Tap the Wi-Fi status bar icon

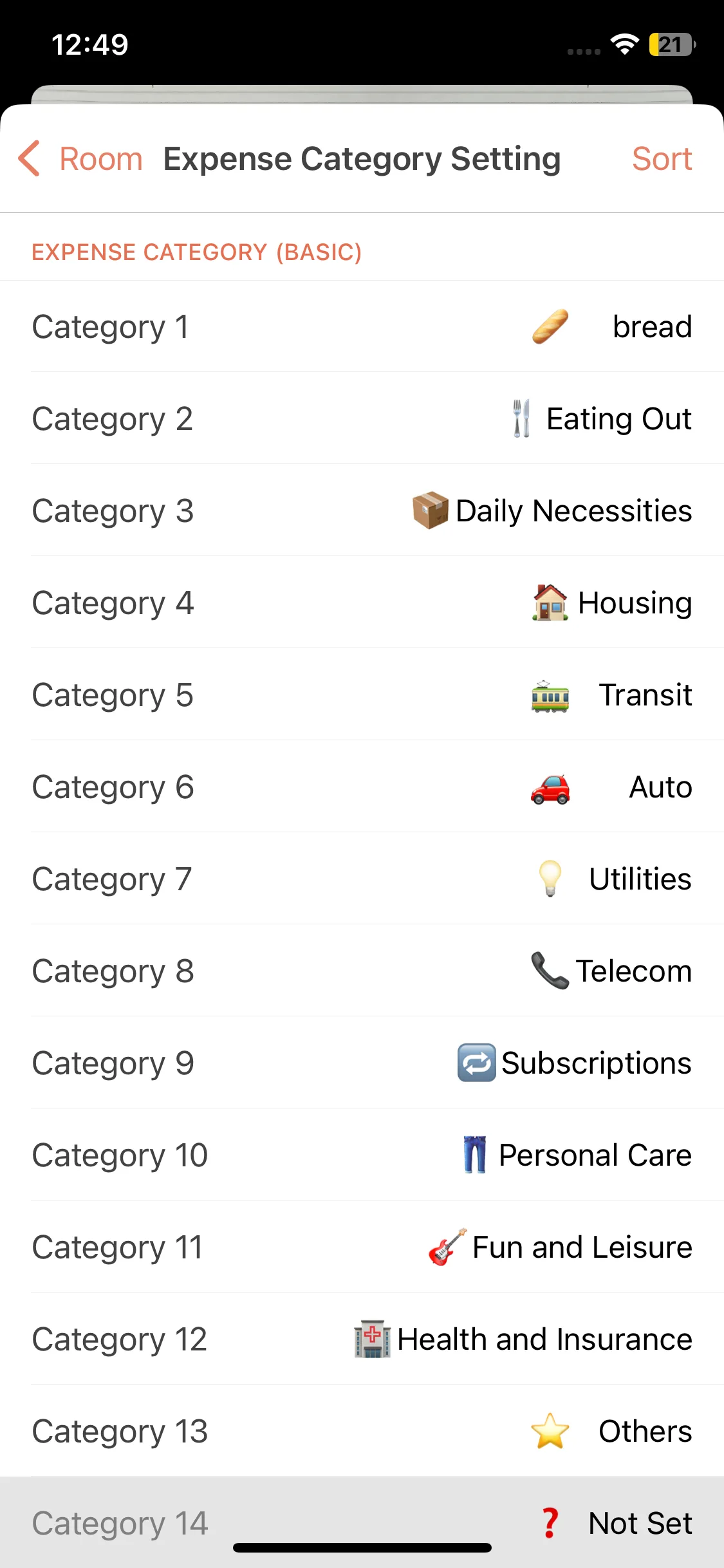[624, 44]
